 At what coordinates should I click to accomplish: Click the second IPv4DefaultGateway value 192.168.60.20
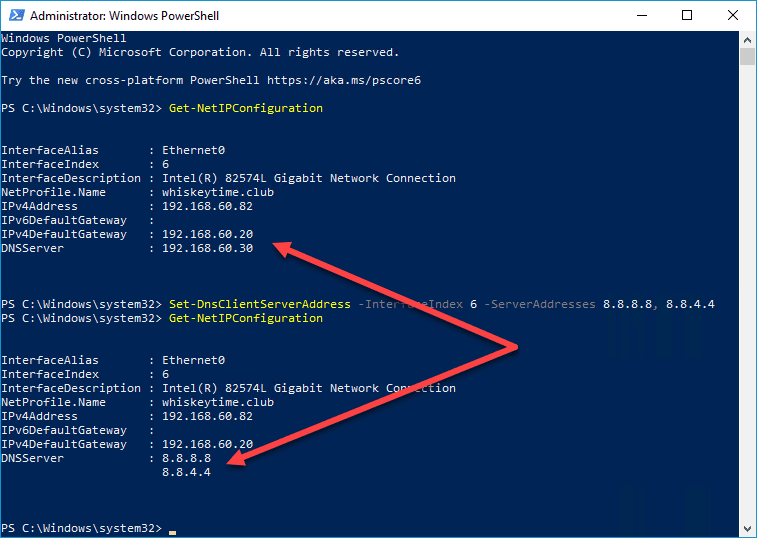click(x=208, y=444)
